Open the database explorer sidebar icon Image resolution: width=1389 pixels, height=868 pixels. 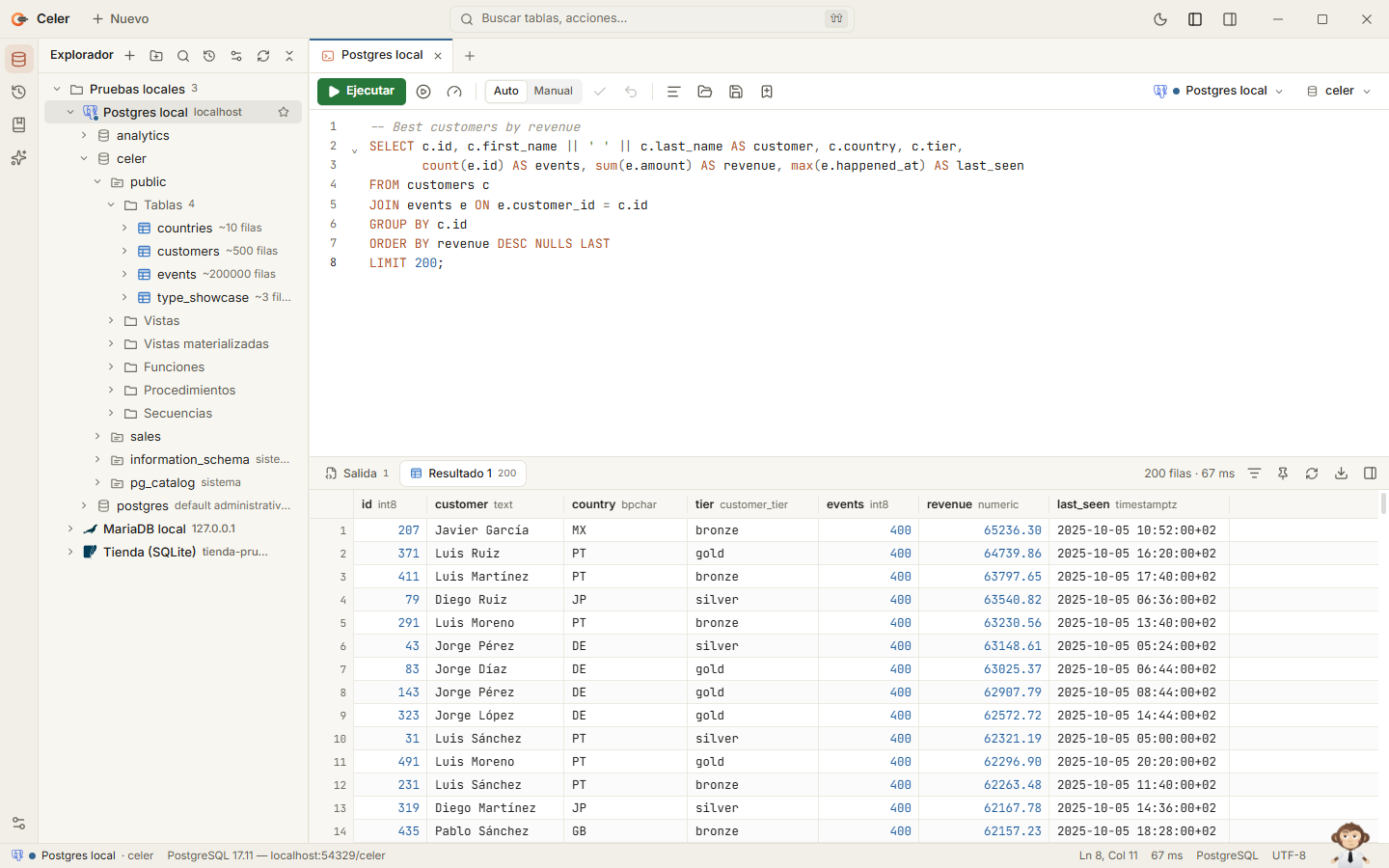point(18,59)
